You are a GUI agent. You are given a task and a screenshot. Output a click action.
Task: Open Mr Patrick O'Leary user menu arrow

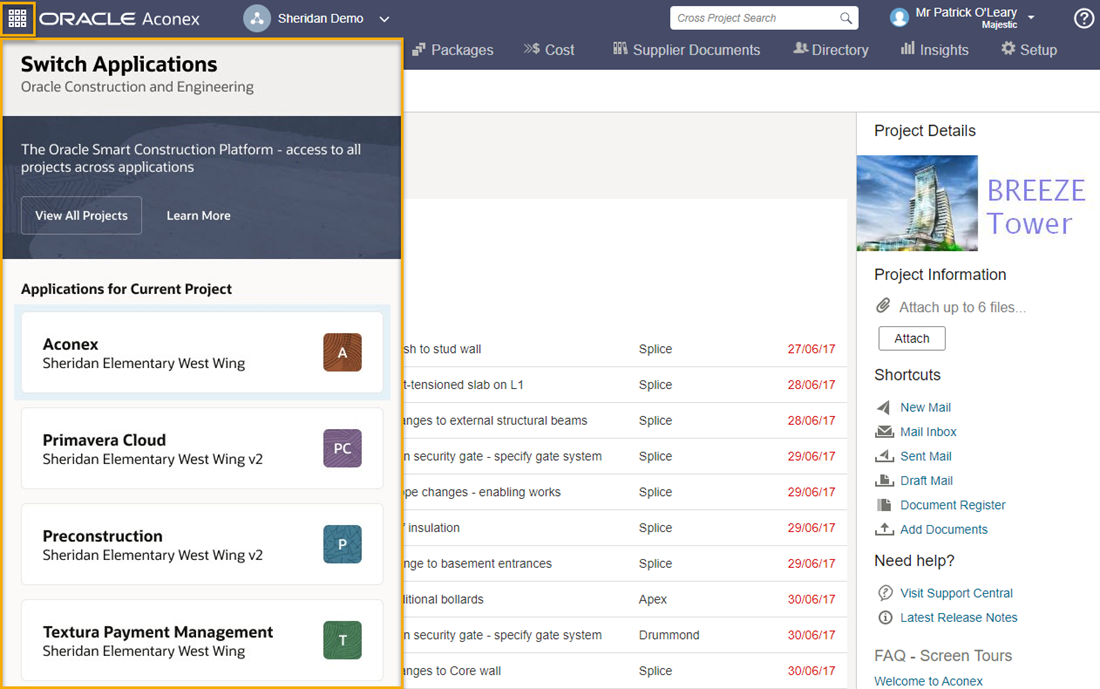[x=1031, y=17]
